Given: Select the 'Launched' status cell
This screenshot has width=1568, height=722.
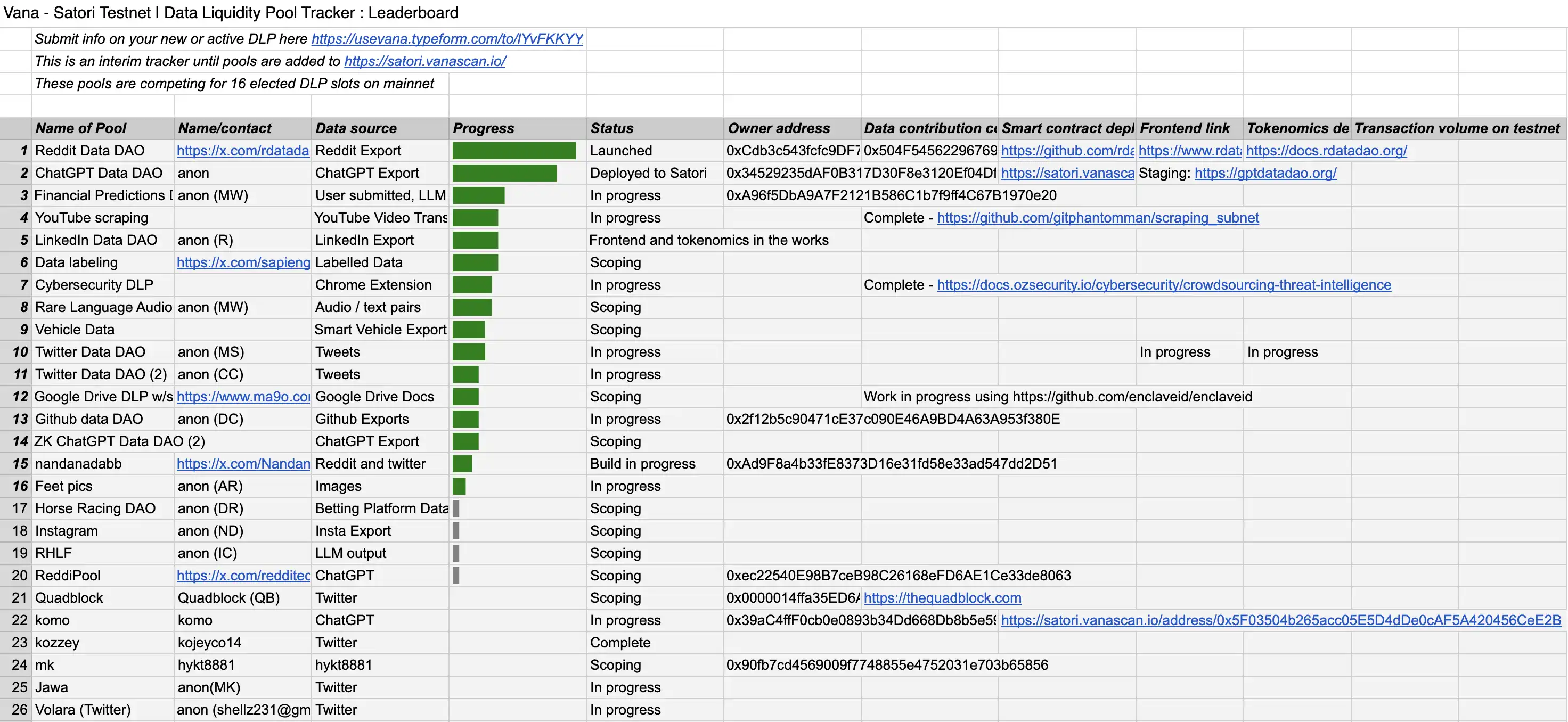Looking at the screenshot, I should point(621,151).
